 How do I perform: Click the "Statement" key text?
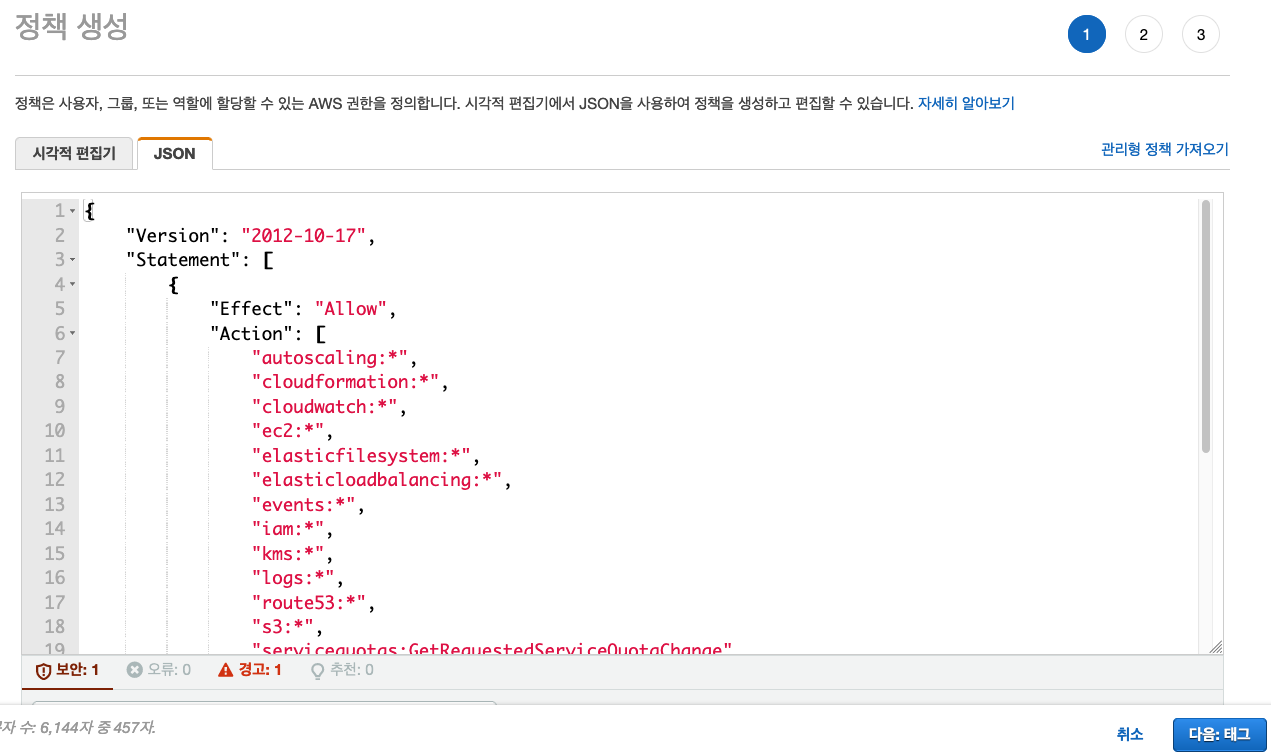click(184, 260)
